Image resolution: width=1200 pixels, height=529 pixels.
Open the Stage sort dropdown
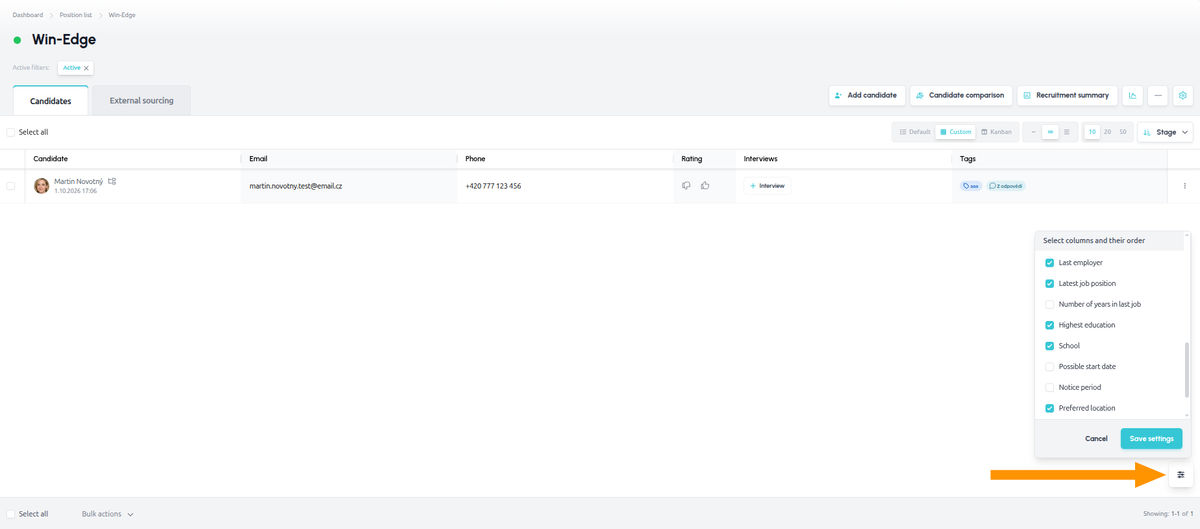pos(1165,132)
